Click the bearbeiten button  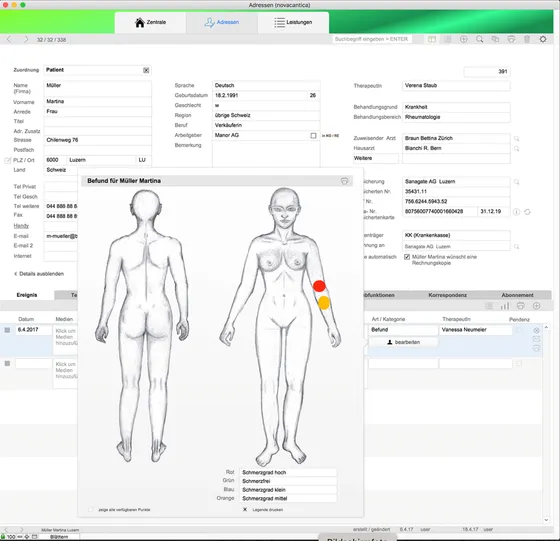(x=403, y=342)
